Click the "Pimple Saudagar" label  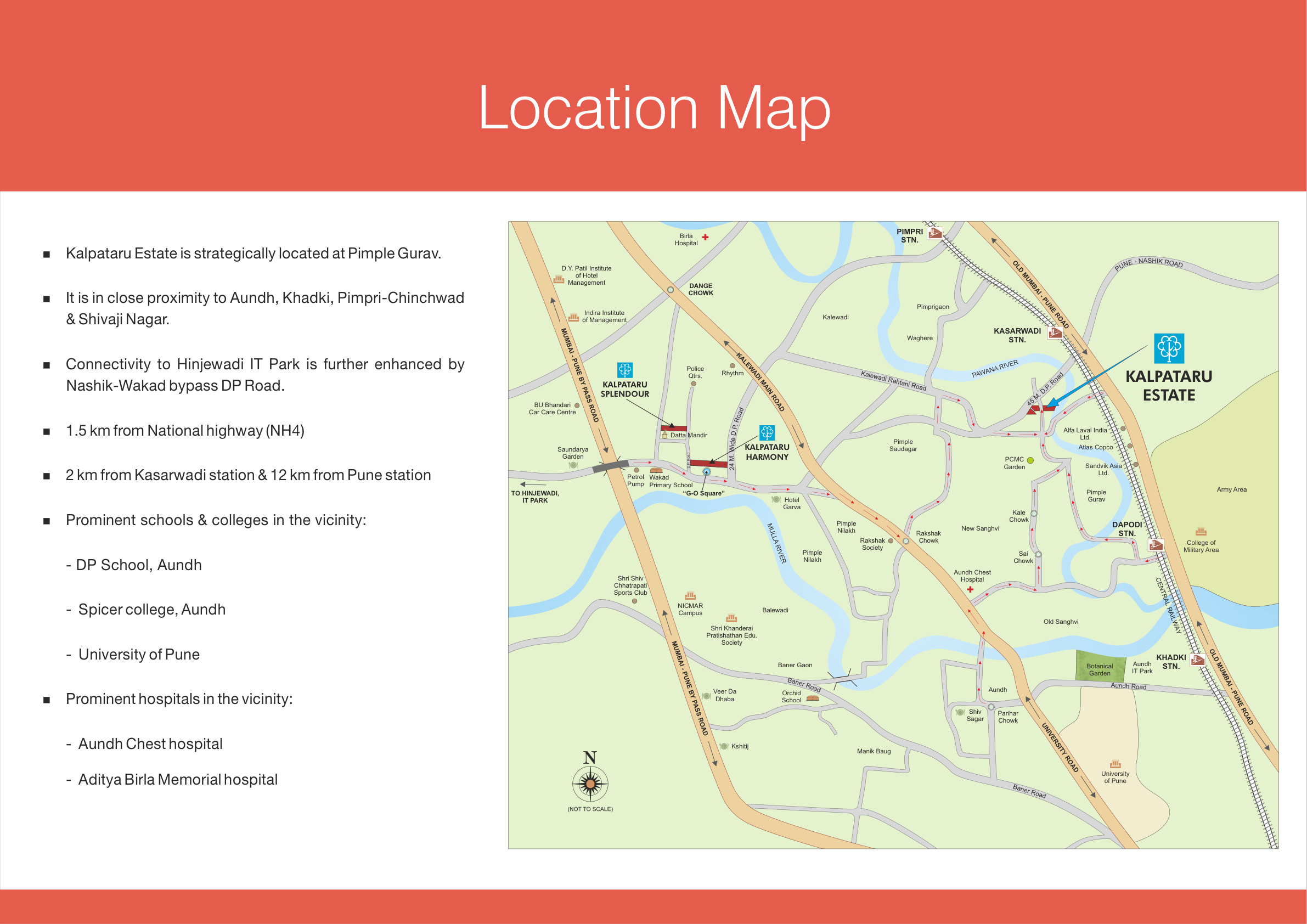(x=903, y=445)
